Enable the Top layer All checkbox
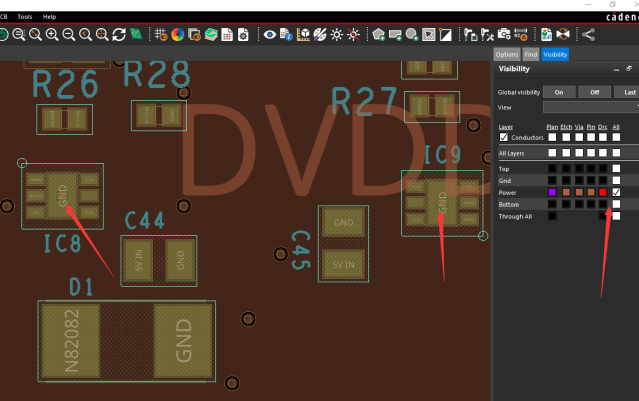Screen dimensions: 639x401 616,168
